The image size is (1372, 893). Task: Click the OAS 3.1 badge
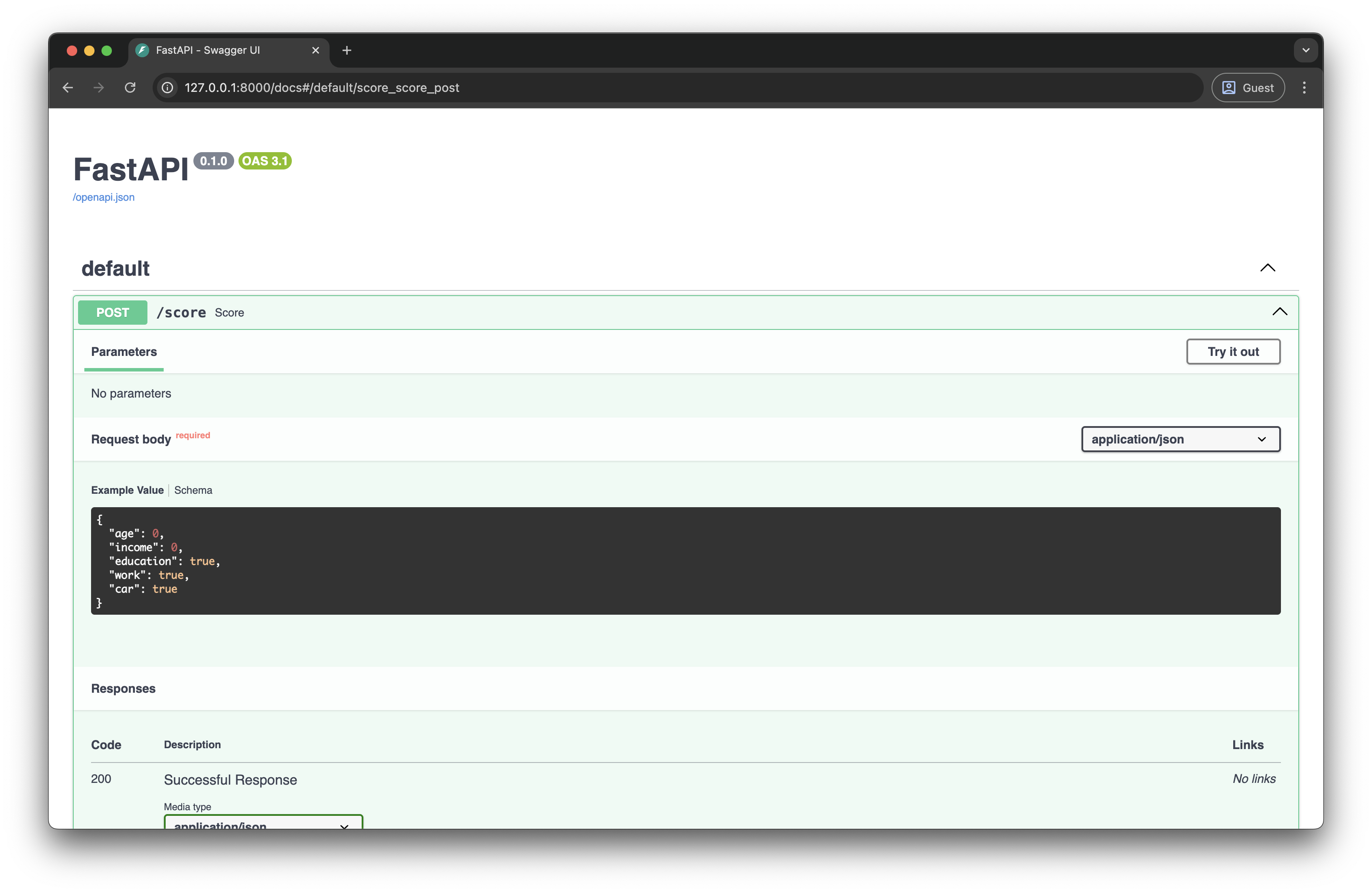click(265, 161)
